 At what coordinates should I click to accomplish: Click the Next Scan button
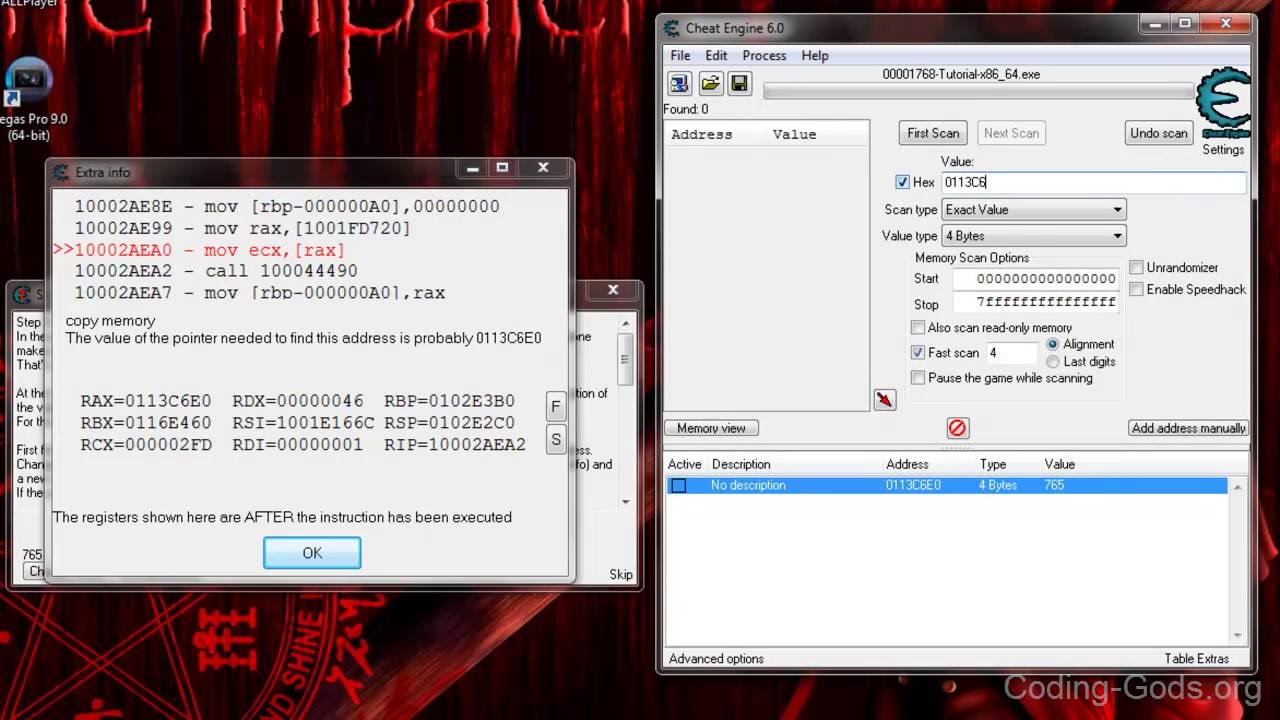tap(1011, 133)
